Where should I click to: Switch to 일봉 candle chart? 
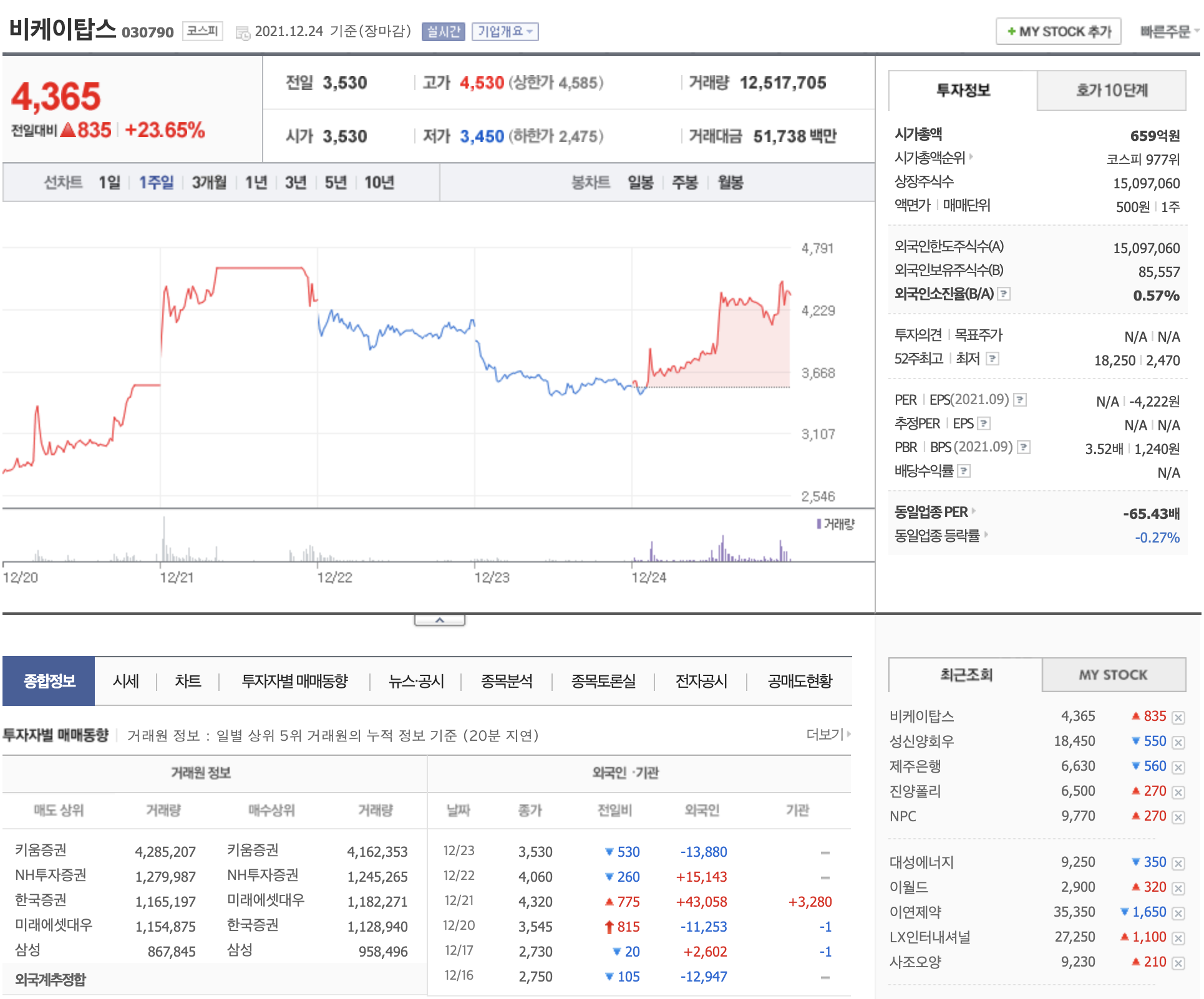[640, 183]
